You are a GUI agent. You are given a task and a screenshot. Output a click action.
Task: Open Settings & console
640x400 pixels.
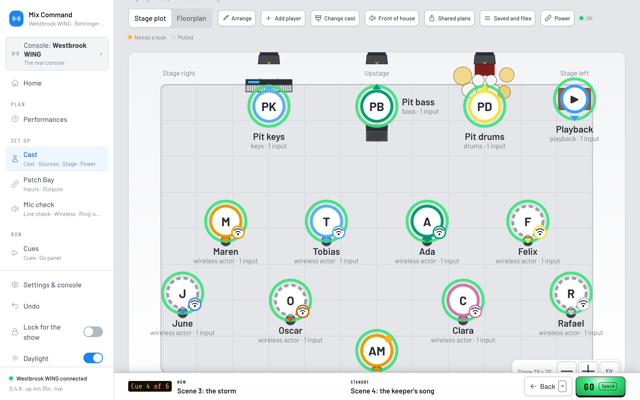click(57, 285)
